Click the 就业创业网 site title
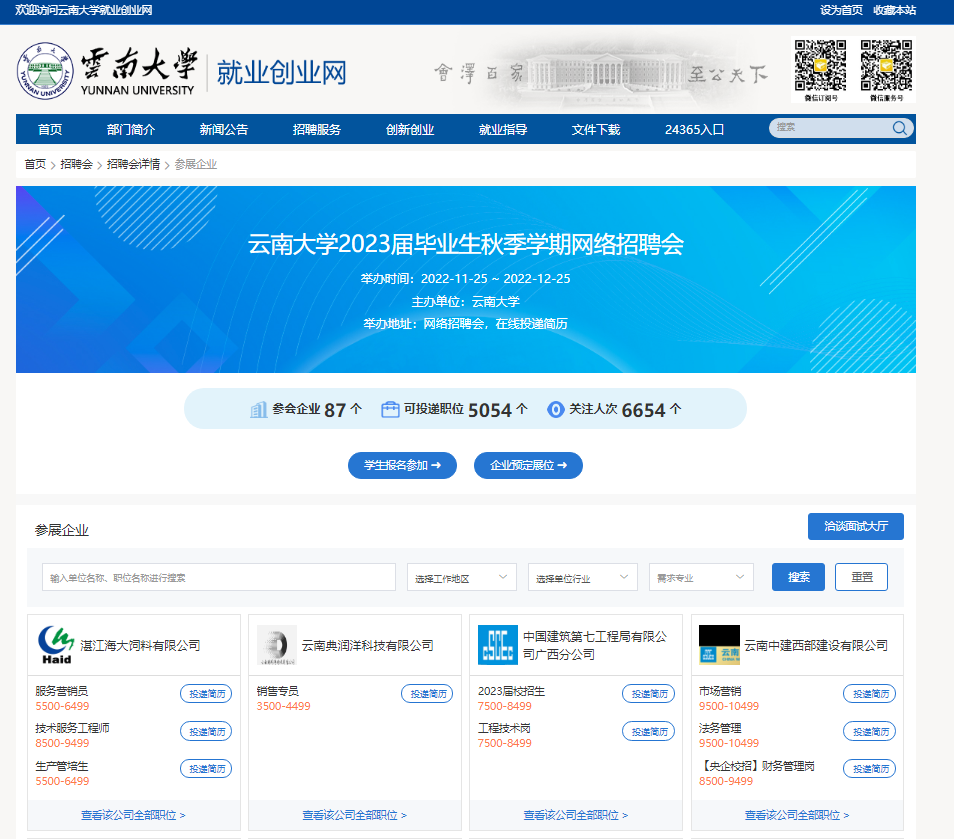The image size is (954, 839). click(x=281, y=73)
